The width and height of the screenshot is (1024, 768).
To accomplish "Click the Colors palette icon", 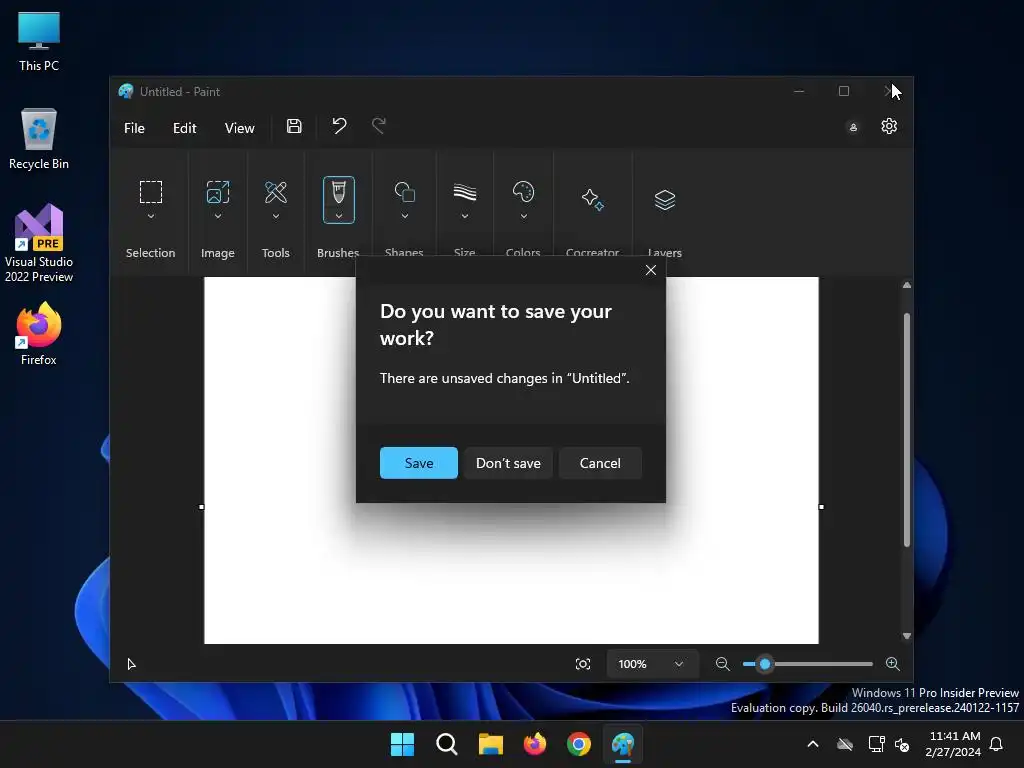I will [x=524, y=192].
